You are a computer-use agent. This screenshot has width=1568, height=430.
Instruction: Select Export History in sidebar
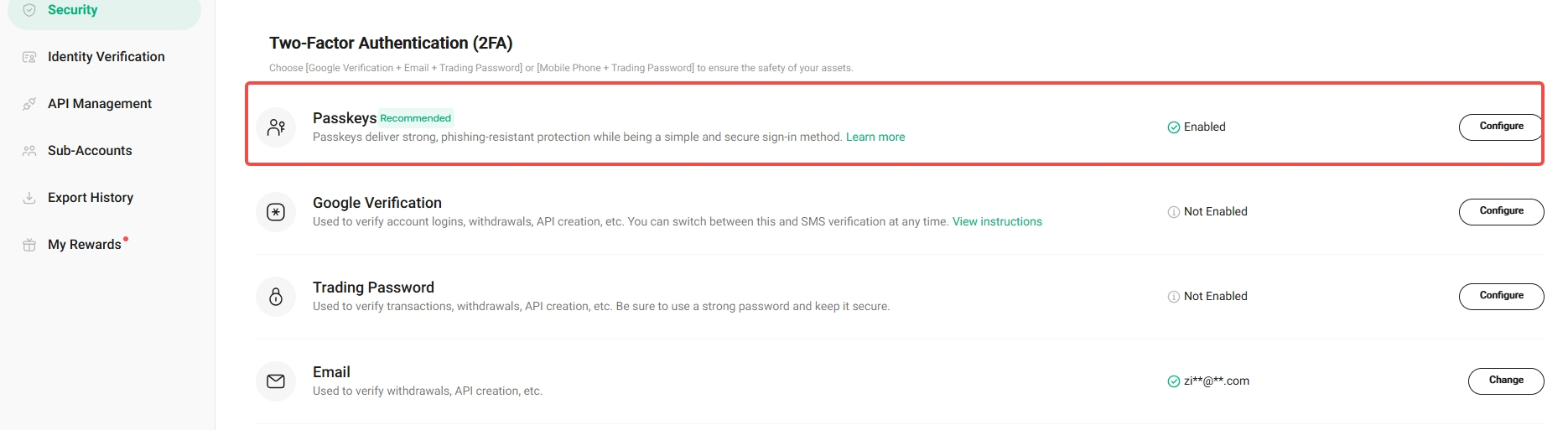91,198
